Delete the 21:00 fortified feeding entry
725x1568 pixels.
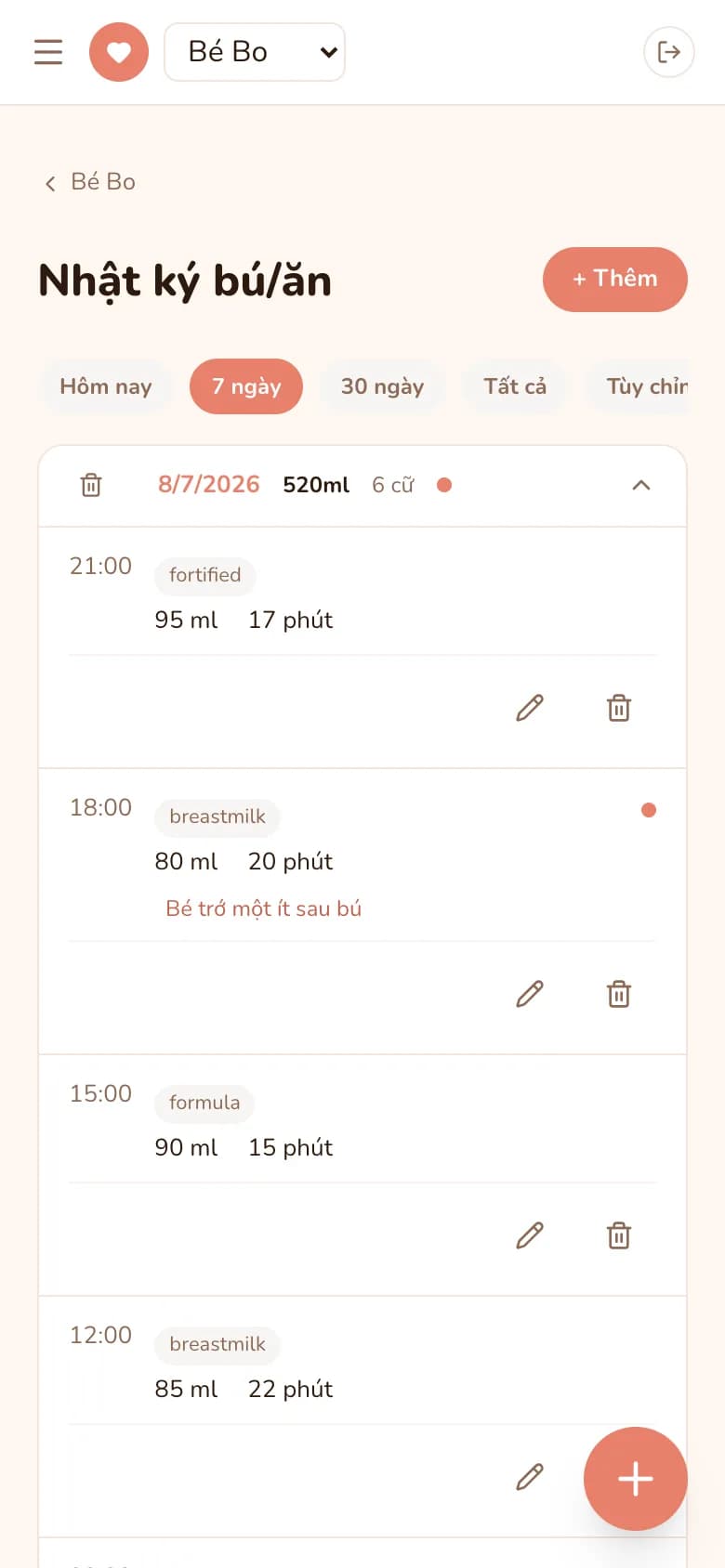pyautogui.click(x=619, y=708)
